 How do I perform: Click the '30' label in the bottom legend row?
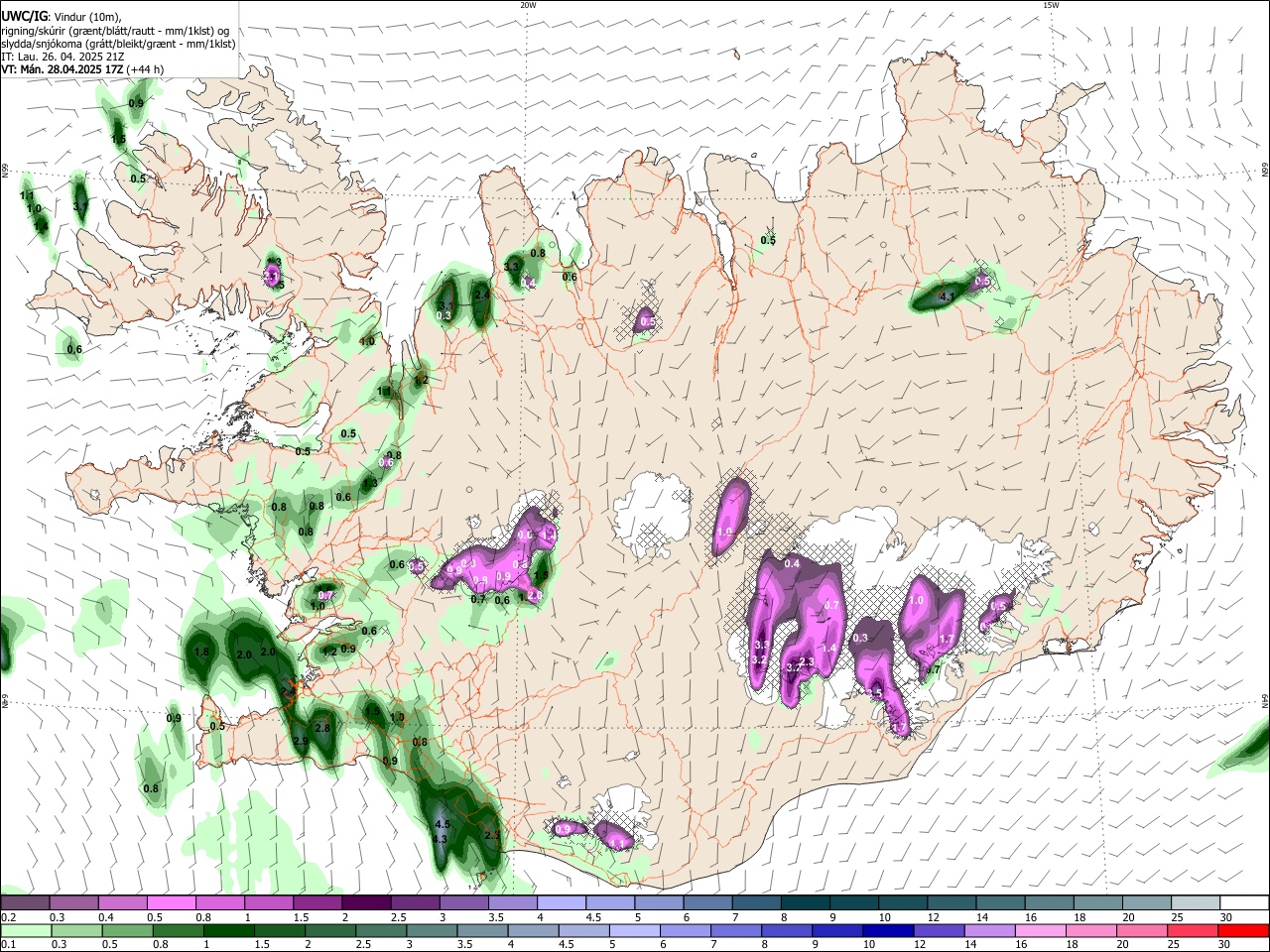[1222, 944]
